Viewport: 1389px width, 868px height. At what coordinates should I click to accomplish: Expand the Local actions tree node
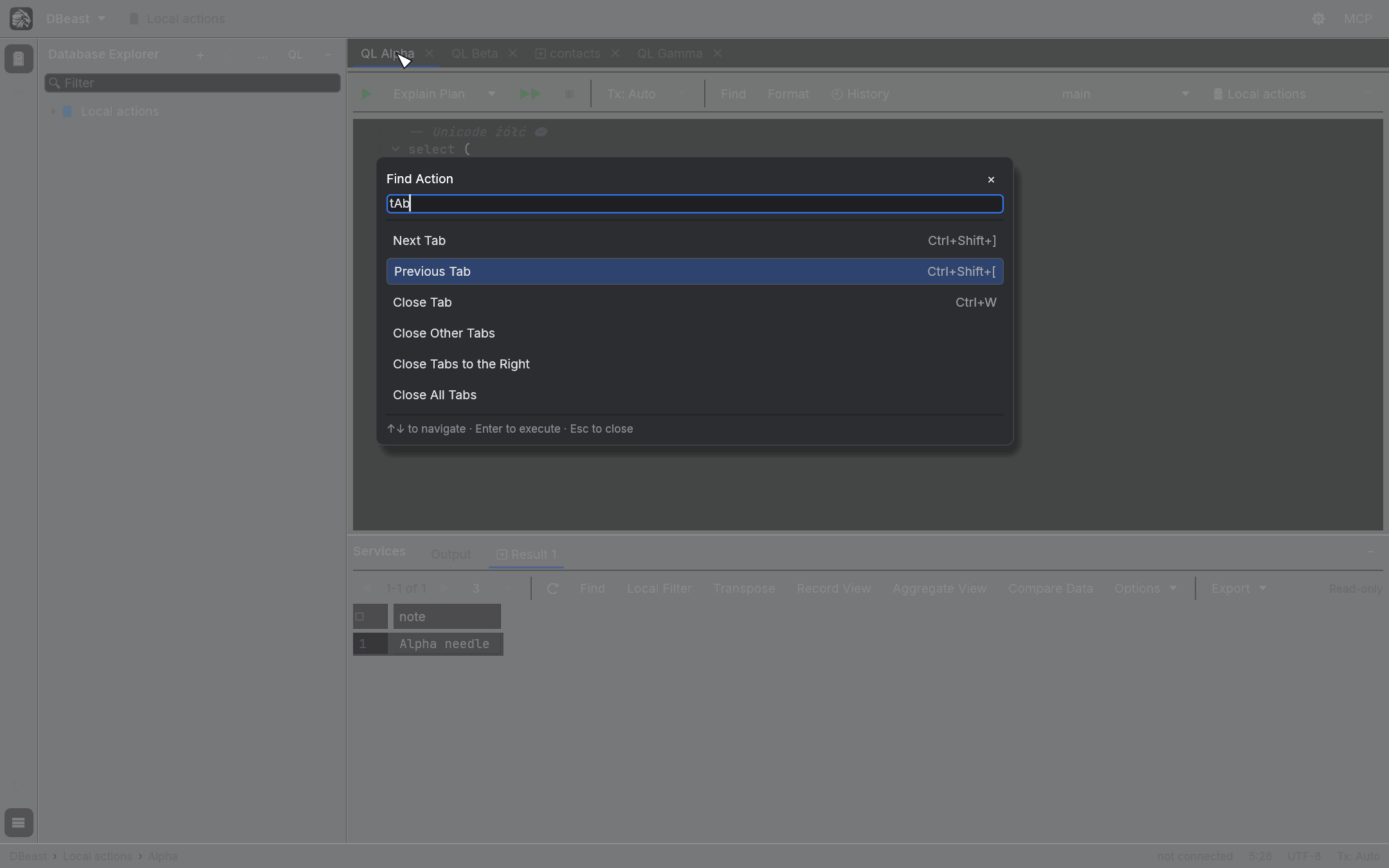point(53,111)
